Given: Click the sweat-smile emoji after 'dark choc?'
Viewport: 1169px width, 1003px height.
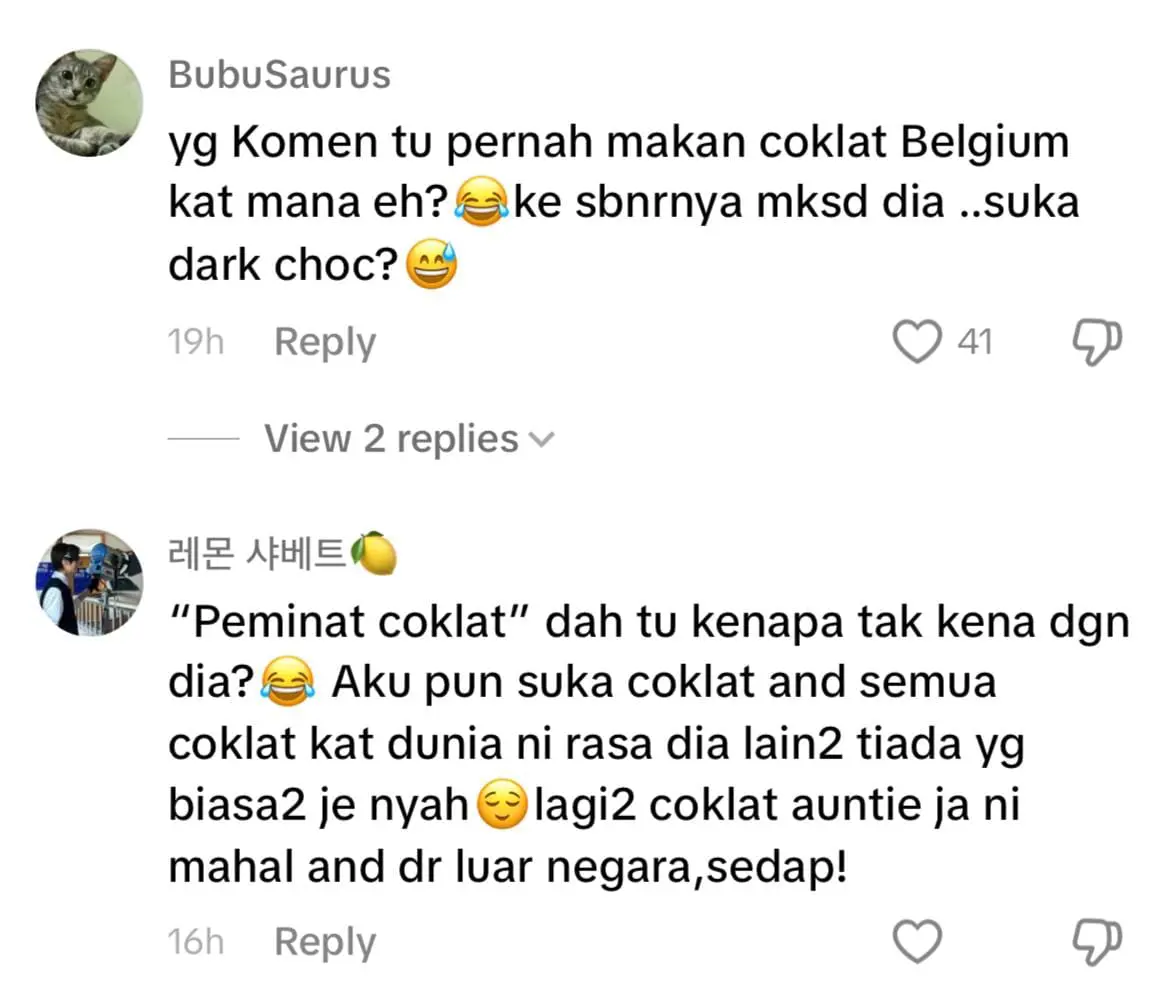Looking at the screenshot, I should 431,266.
